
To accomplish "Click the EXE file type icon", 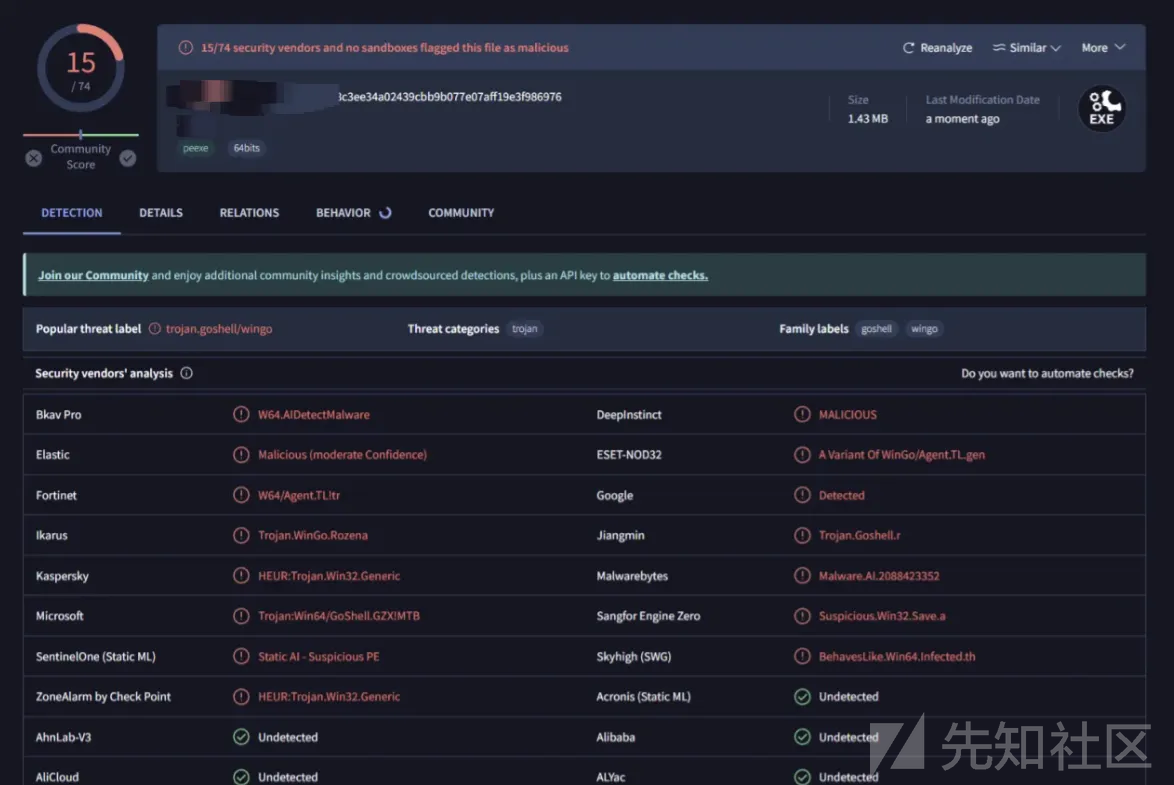I will point(1101,109).
